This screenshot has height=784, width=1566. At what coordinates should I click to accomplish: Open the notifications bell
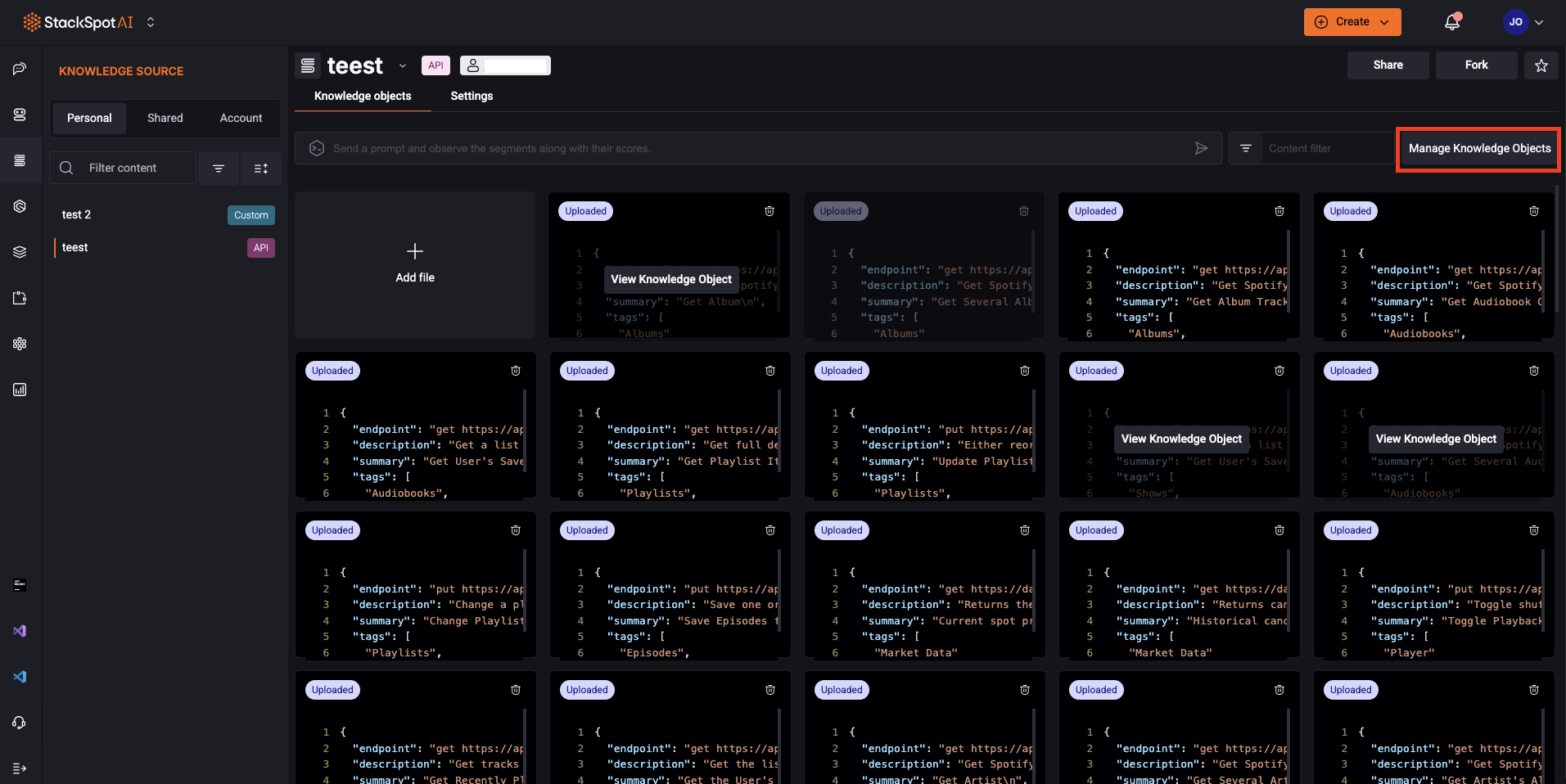coord(1451,22)
